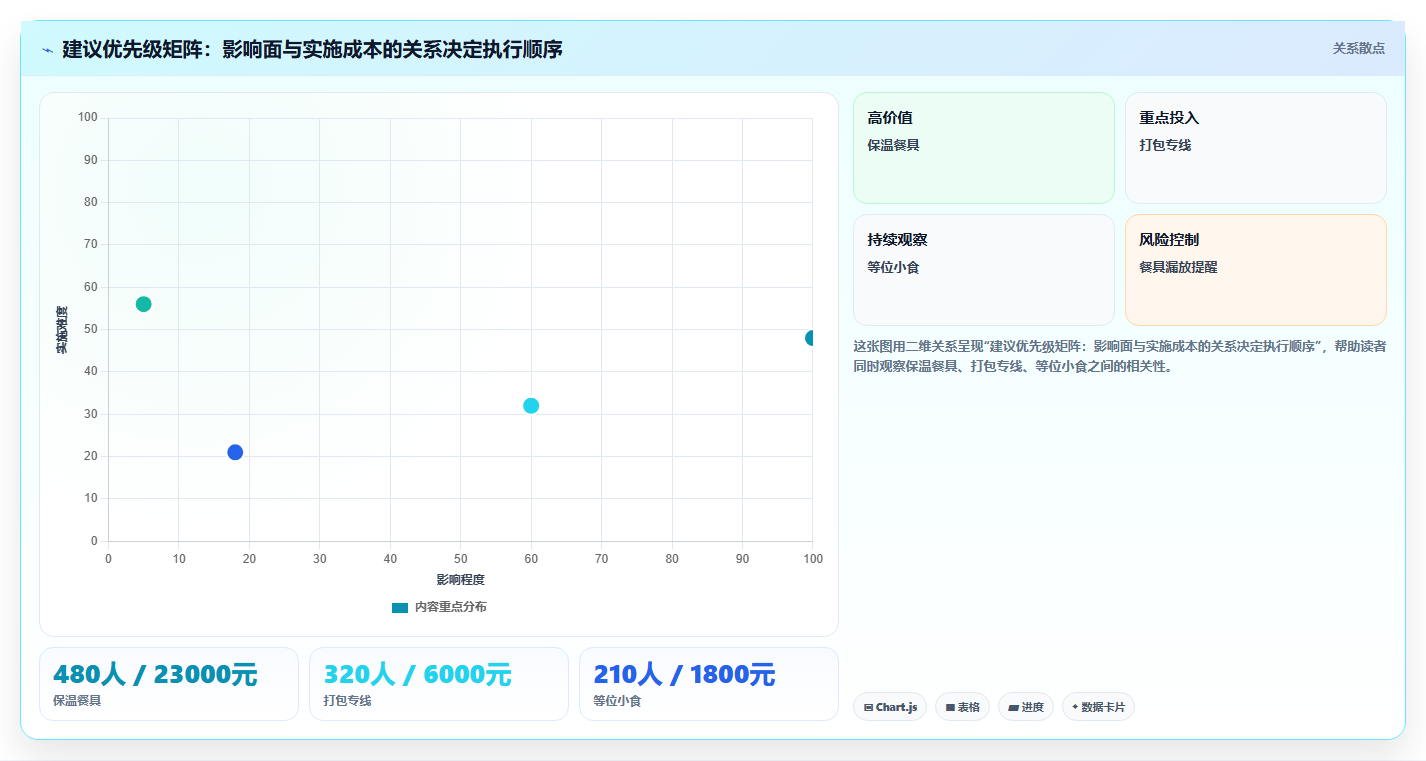1426x761 pixels.
Task: Click the 数据卡片 tag chip
Action: point(1098,707)
